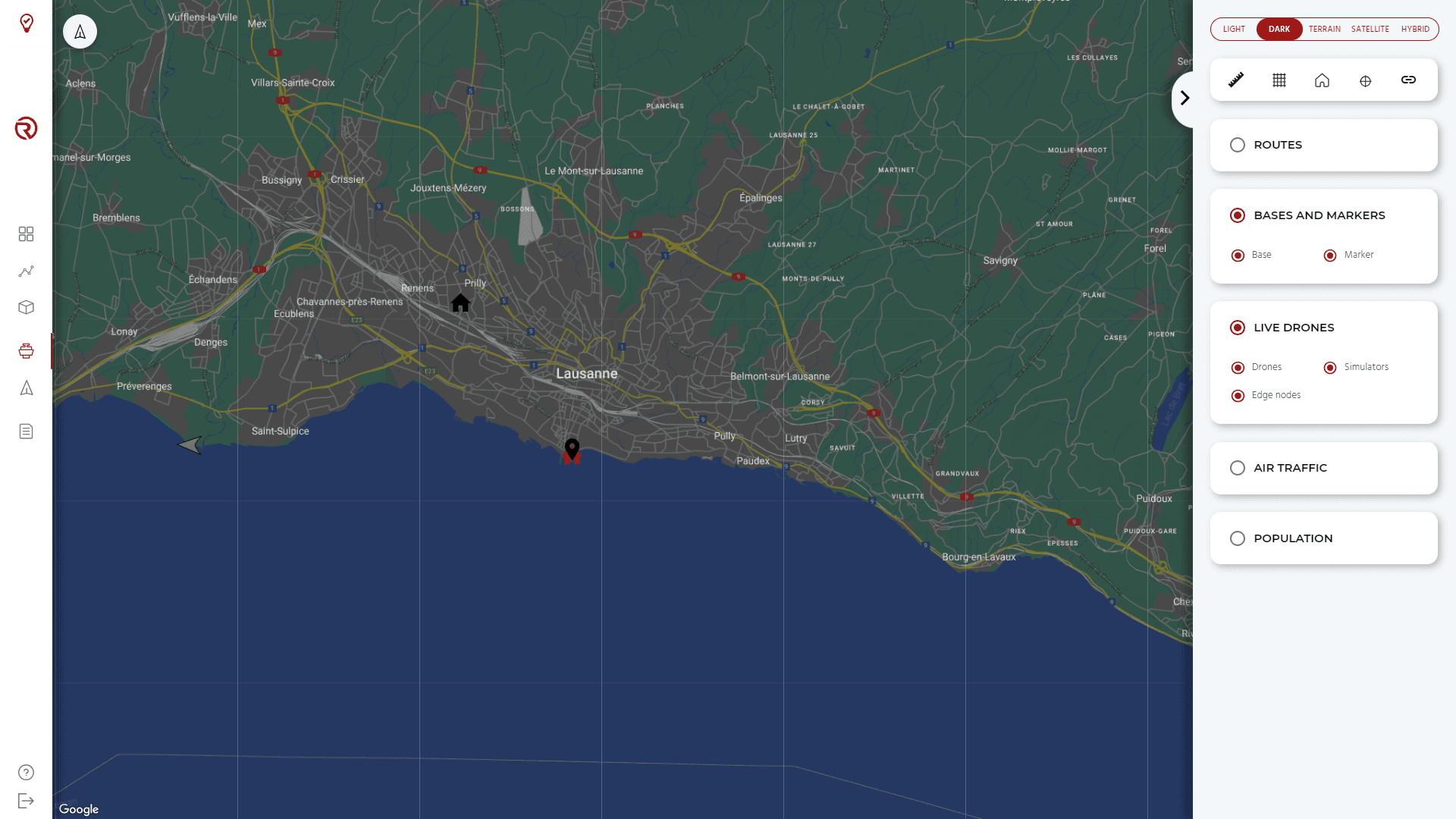Click the Savigny label on map

coord(1000,260)
